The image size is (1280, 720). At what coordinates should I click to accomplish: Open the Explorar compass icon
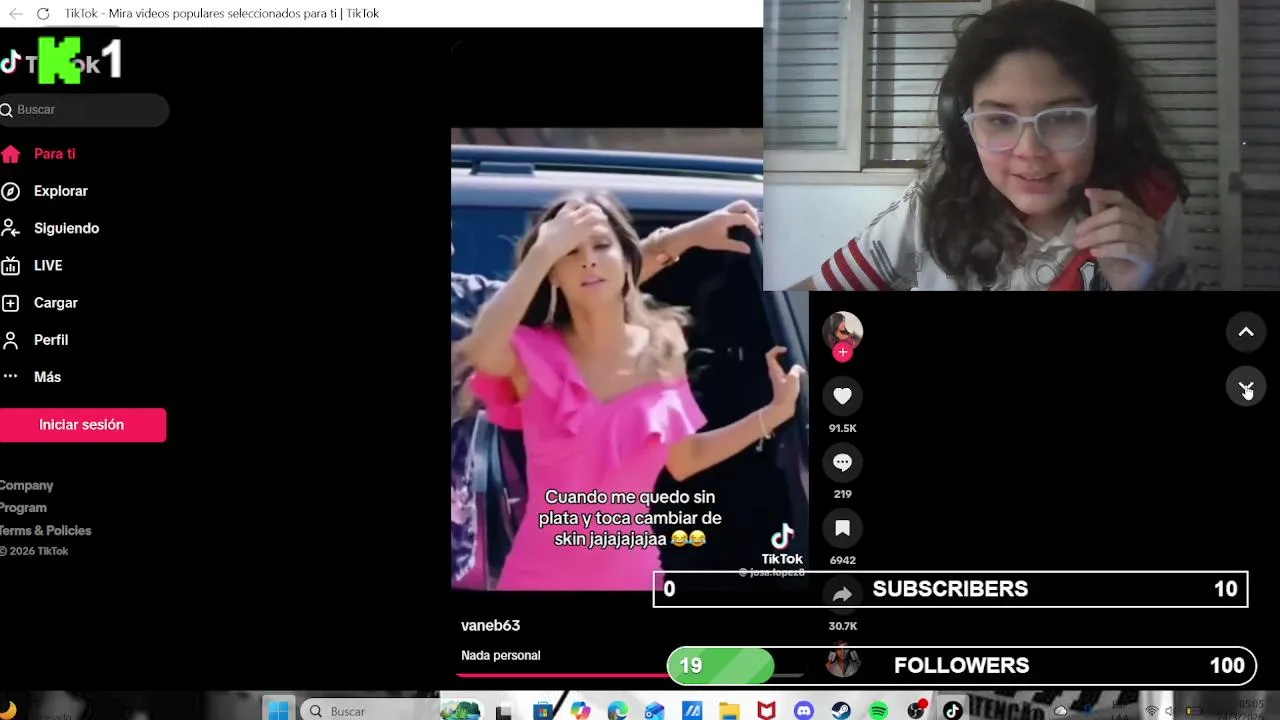[10, 191]
